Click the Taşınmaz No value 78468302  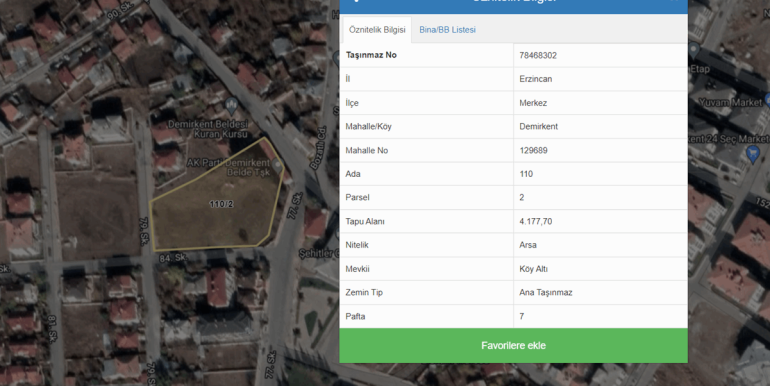click(x=538, y=55)
